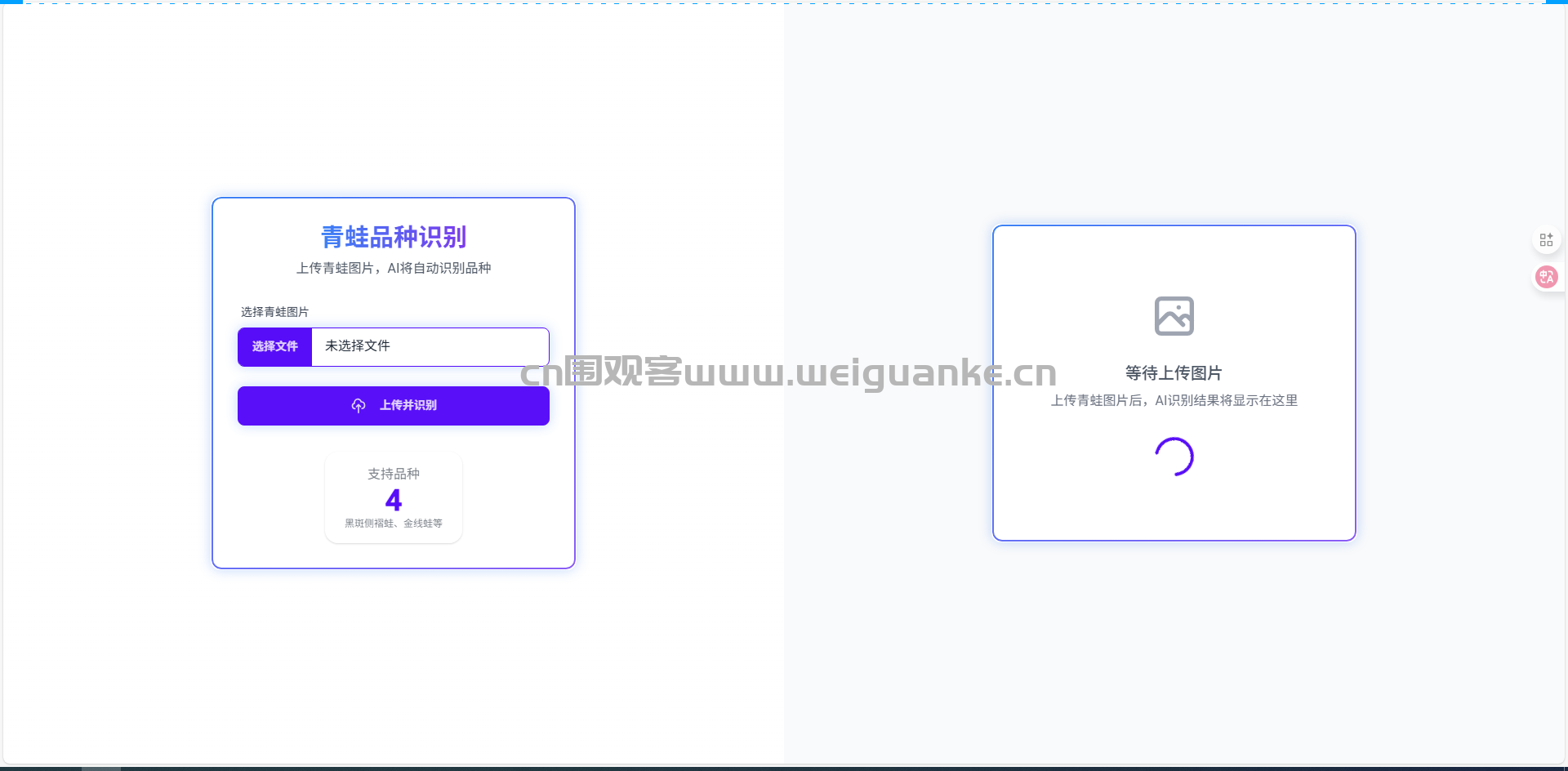Screen dimensions: 1568x771
Task: Click the blue marker at top-right edge
Action: (1556, 2)
